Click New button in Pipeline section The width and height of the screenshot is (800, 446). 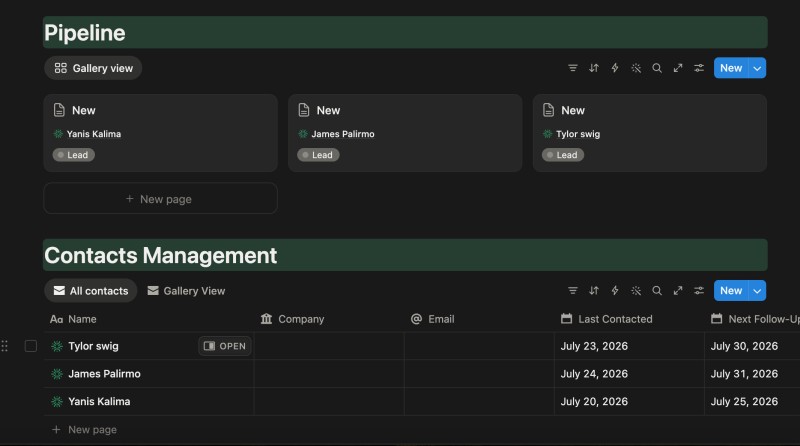pos(731,68)
